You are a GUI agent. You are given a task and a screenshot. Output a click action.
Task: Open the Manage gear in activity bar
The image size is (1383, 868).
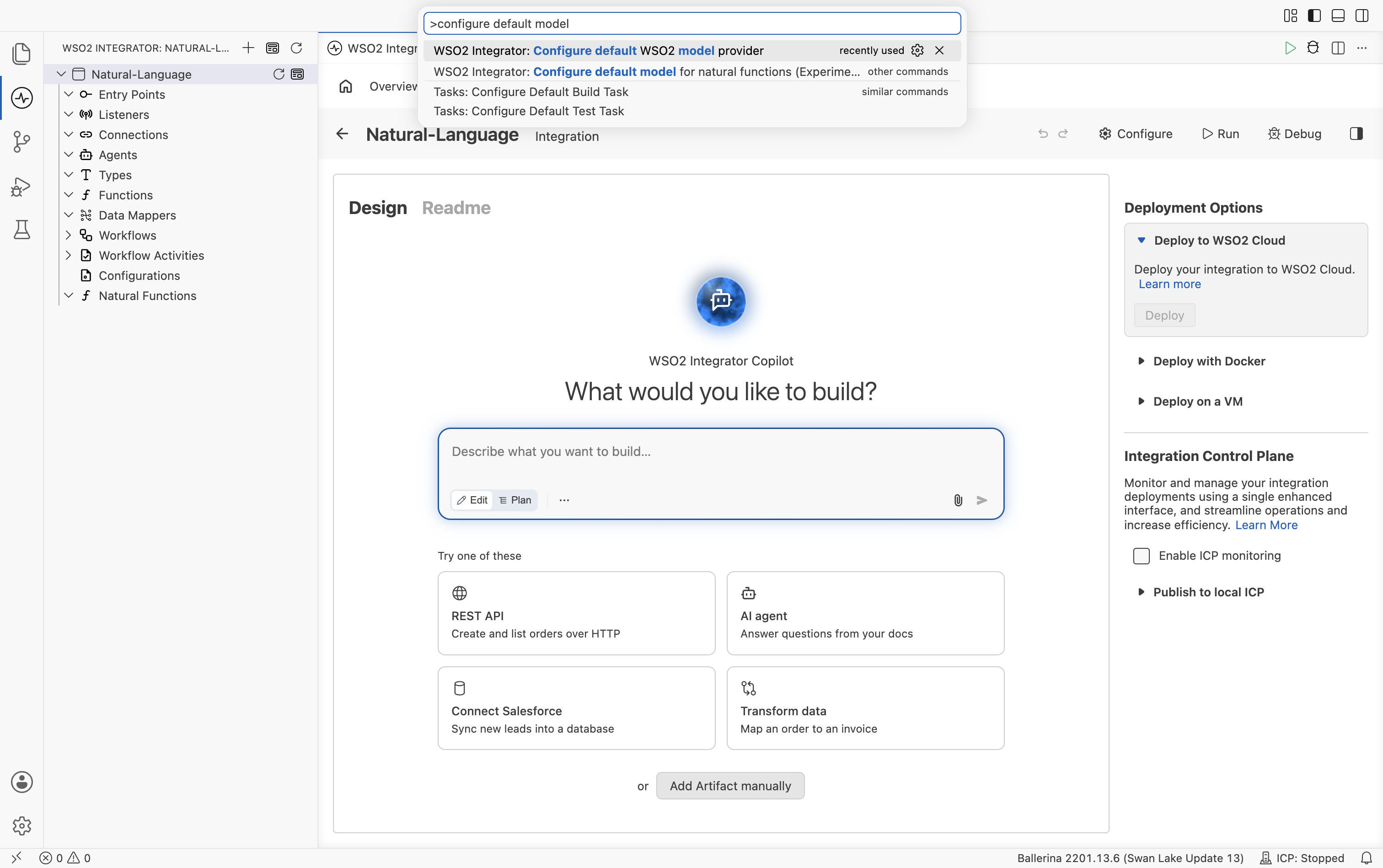point(22,825)
